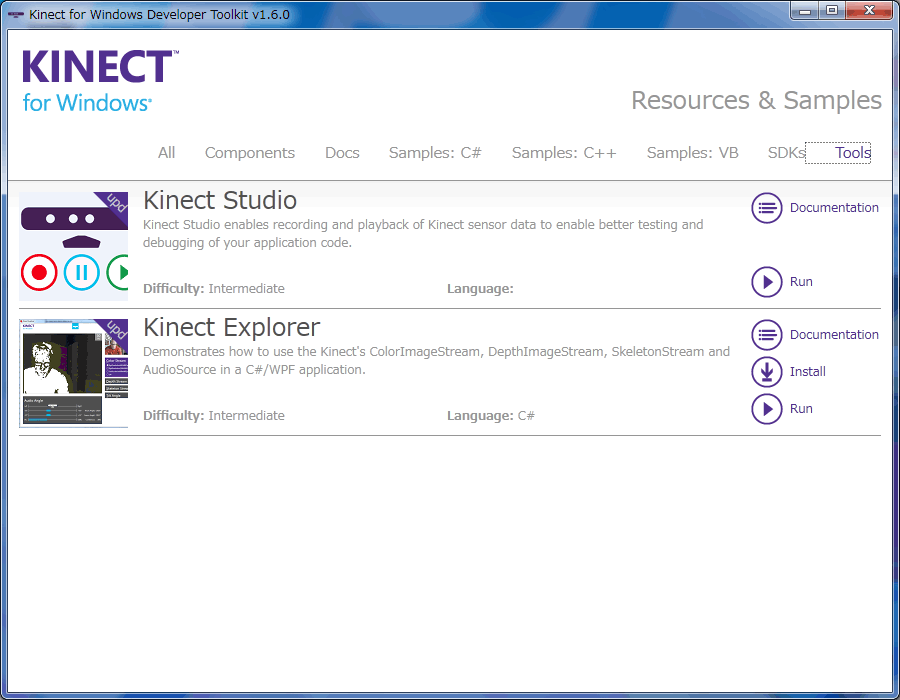The height and width of the screenshot is (700, 900).
Task: Close the Developer Toolkit window
Action: pyautogui.click(x=869, y=10)
